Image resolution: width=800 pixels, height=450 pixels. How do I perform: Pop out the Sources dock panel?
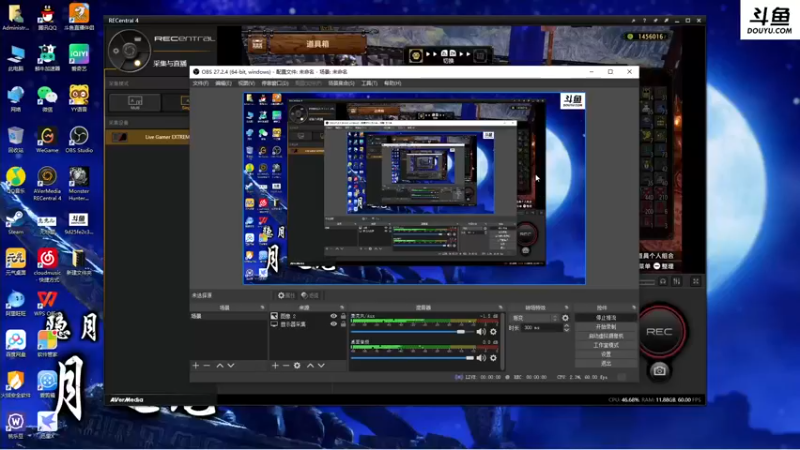click(x=342, y=308)
